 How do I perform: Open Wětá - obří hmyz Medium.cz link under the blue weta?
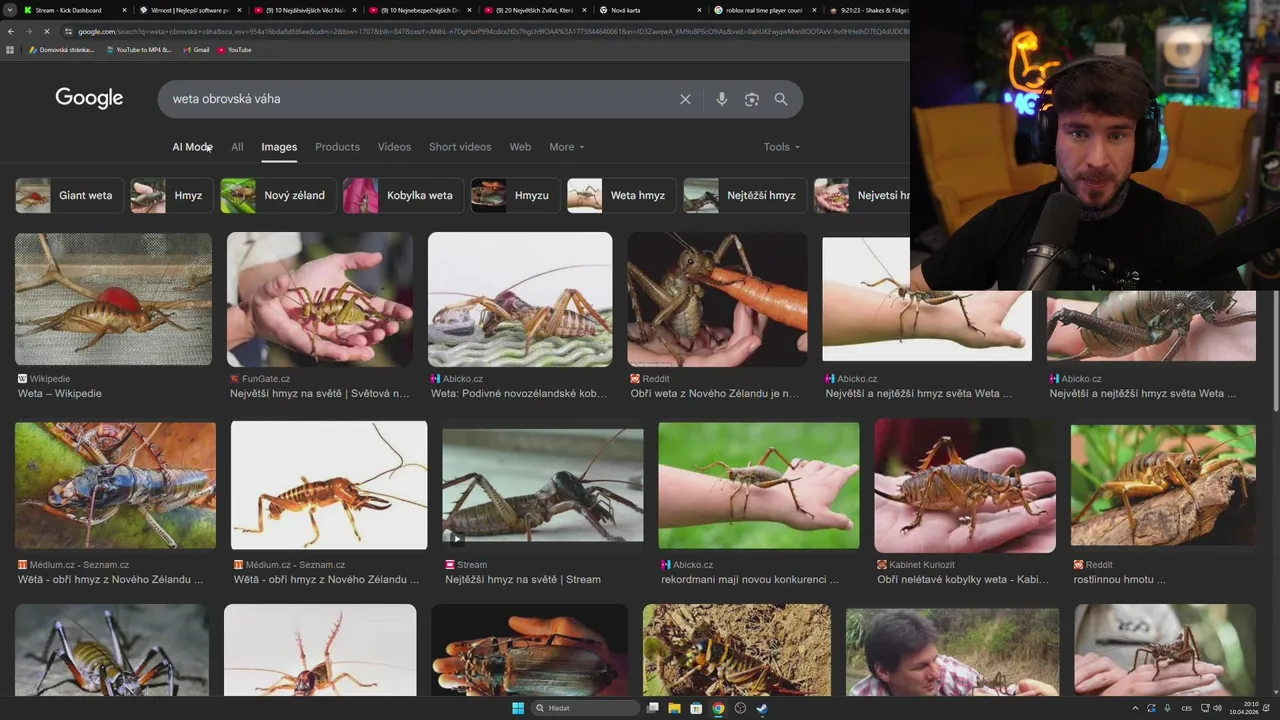click(110, 580)
